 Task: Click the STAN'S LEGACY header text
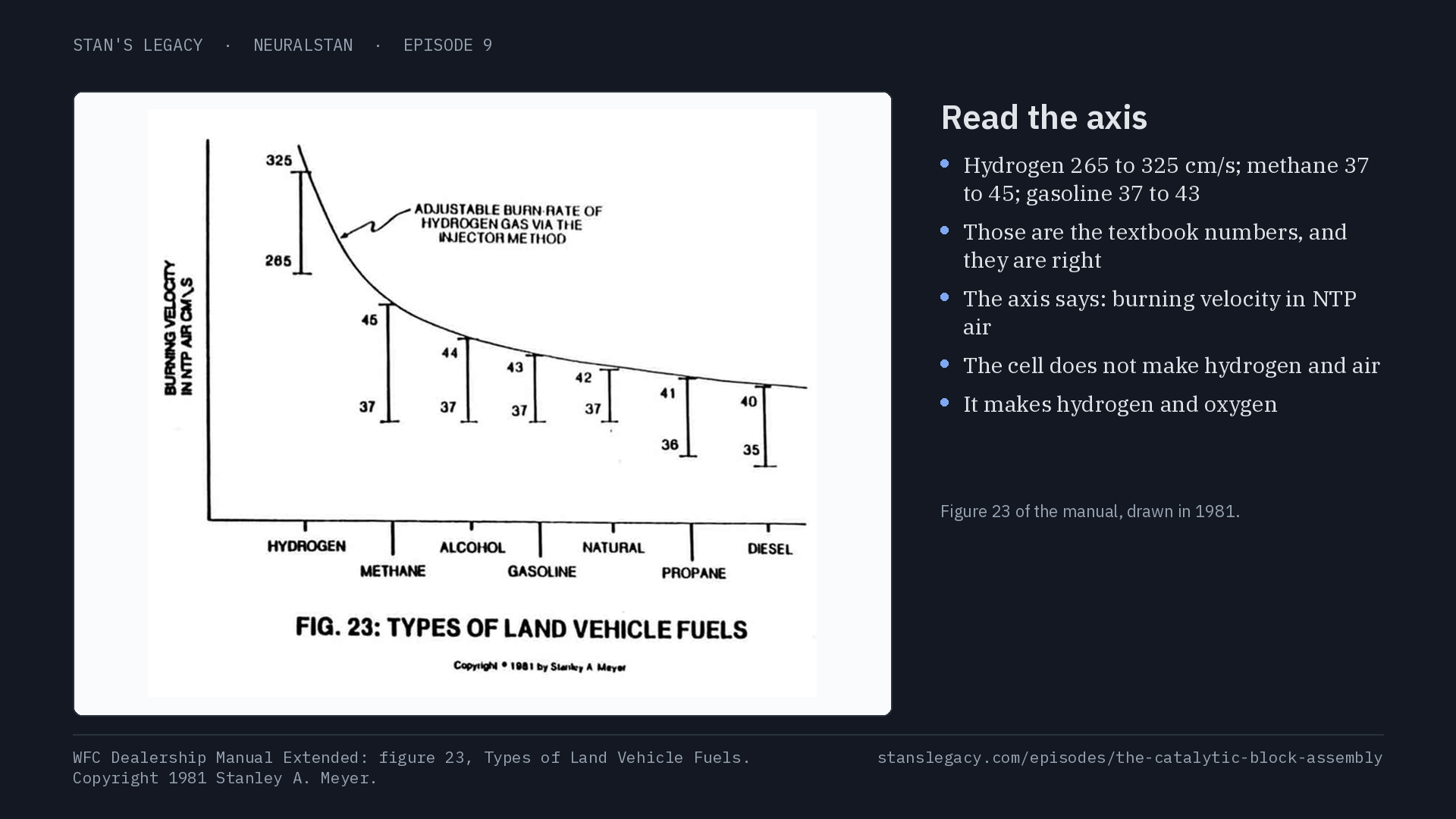coord(138,45)
